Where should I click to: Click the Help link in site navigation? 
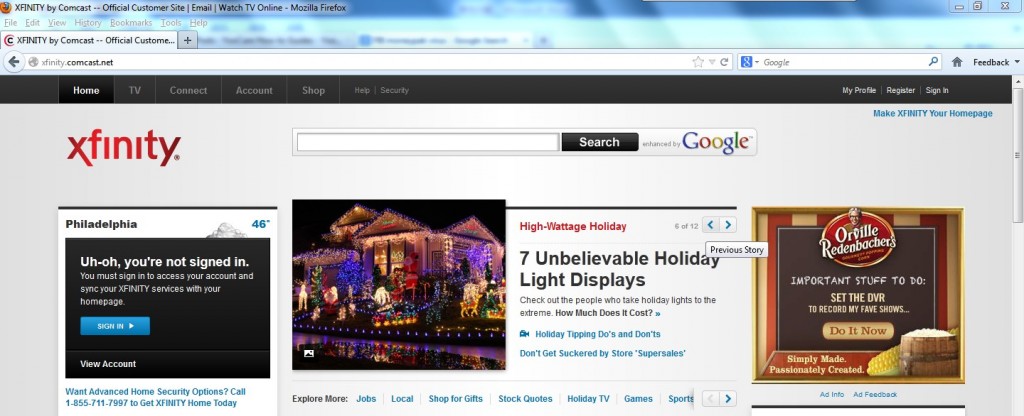point(362,90)
